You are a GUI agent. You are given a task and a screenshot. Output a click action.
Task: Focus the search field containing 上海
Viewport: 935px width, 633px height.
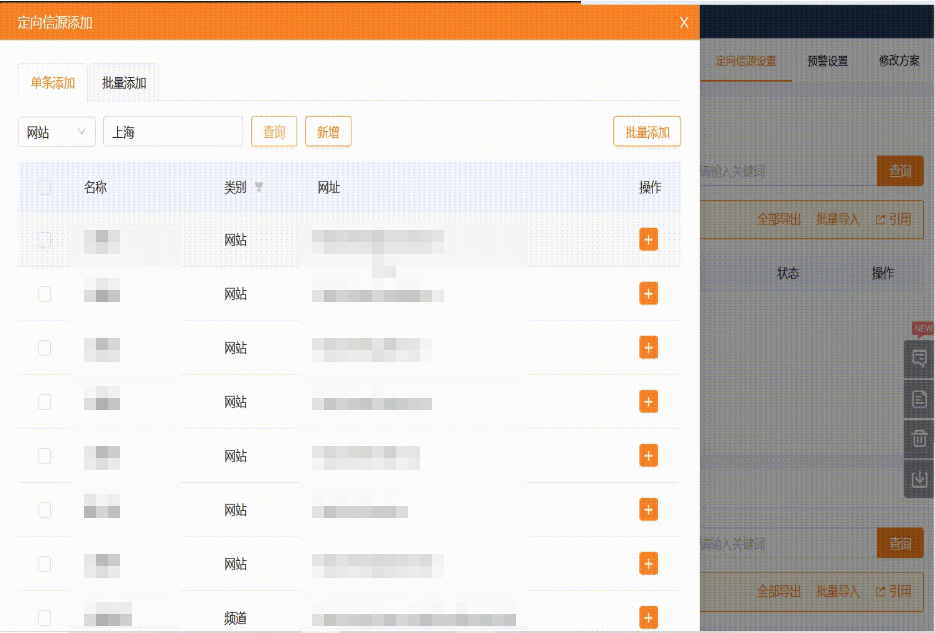point(172,132)
